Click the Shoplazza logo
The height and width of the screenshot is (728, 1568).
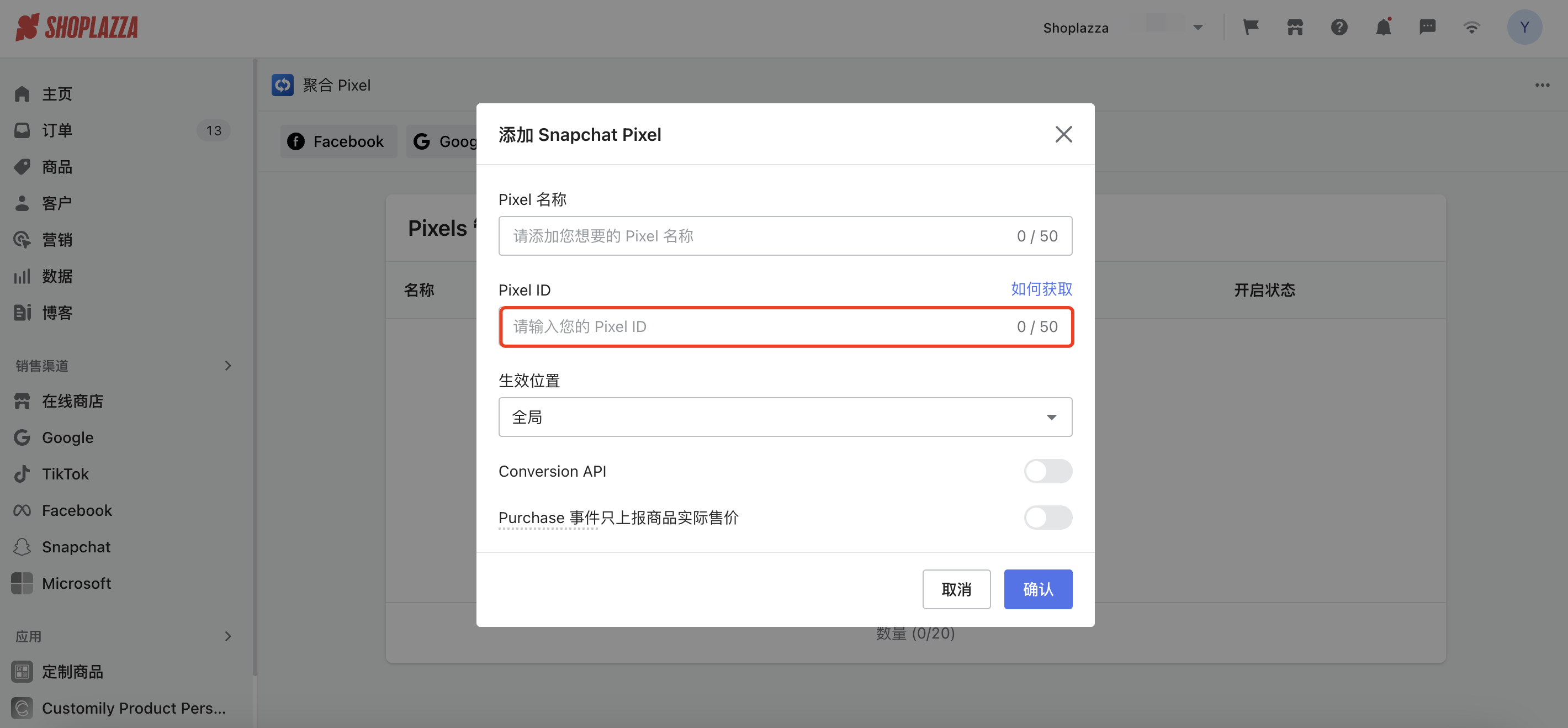click(x=77, y=28)
